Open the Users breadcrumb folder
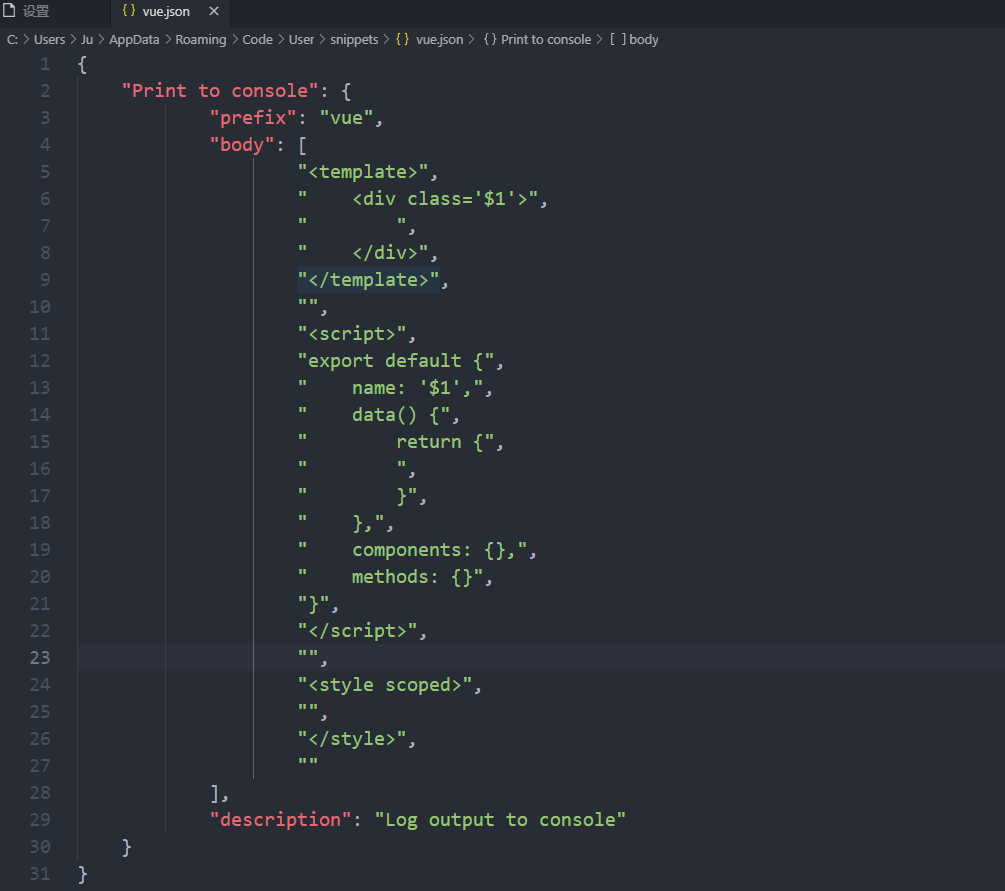The width and height of the screenshot is (1005, 891). [49, 40]
